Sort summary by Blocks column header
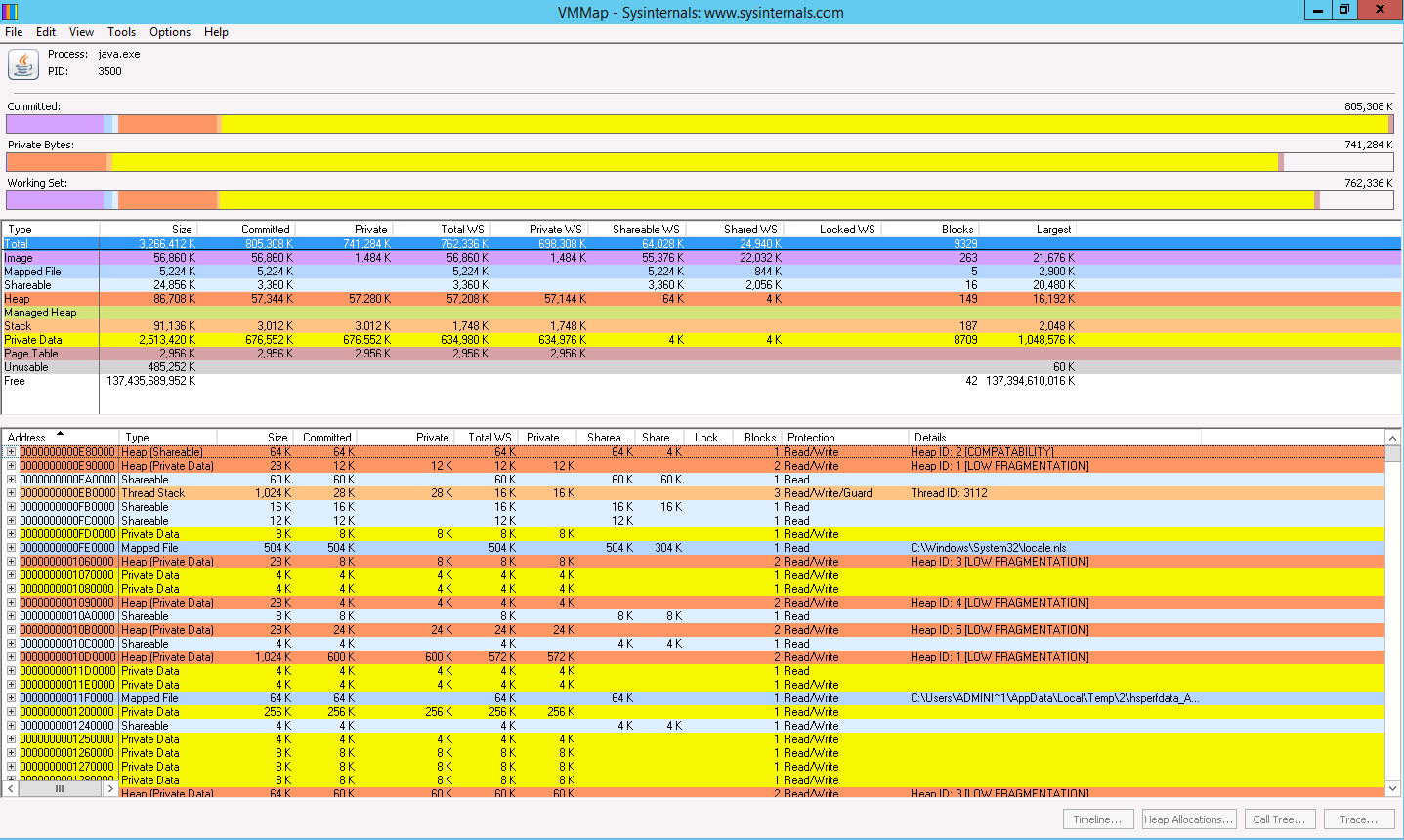 [931, 230]
